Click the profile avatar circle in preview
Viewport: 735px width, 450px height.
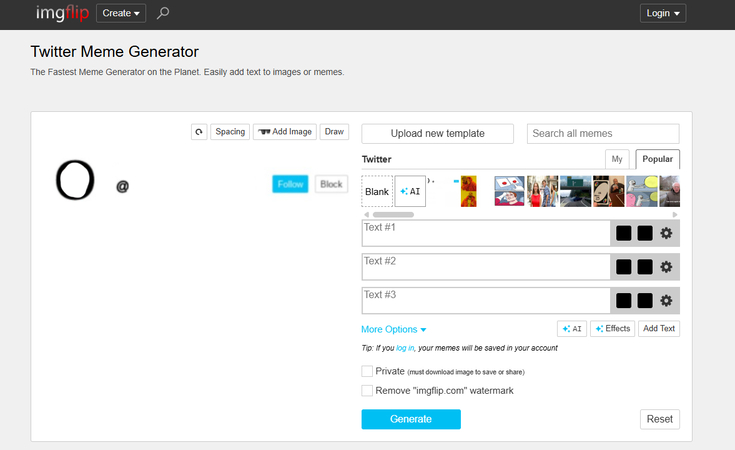[x=75, y=180]
